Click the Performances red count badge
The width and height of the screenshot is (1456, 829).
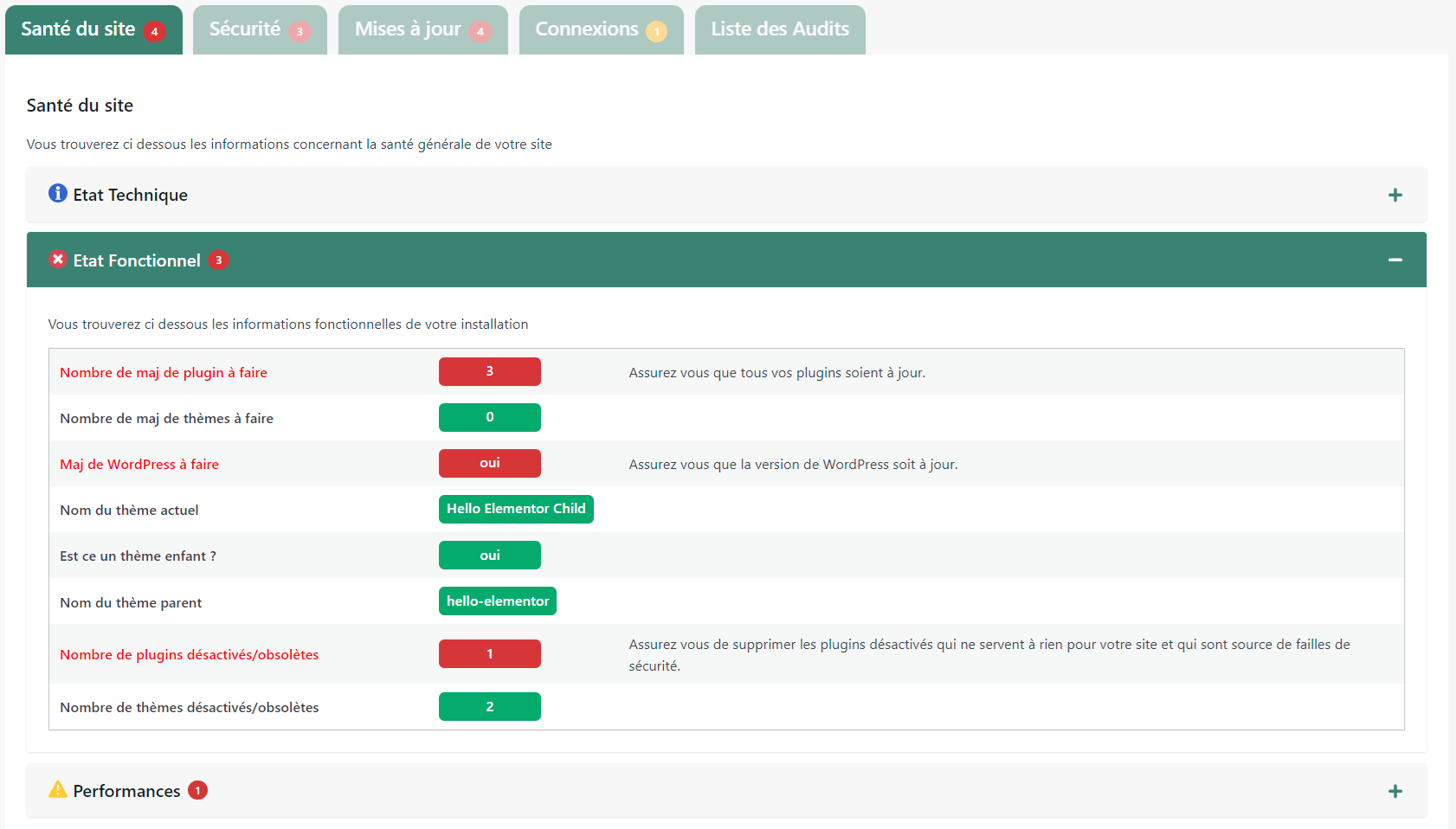(x=197, y=790)
